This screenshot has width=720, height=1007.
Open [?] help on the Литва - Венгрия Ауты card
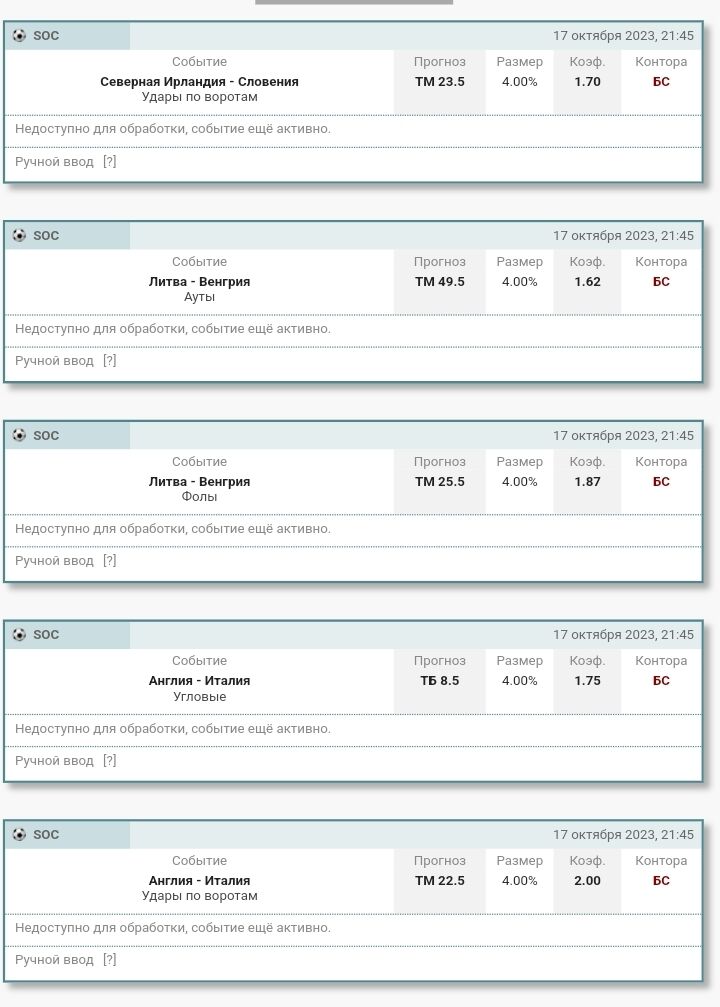click(110, 361)
